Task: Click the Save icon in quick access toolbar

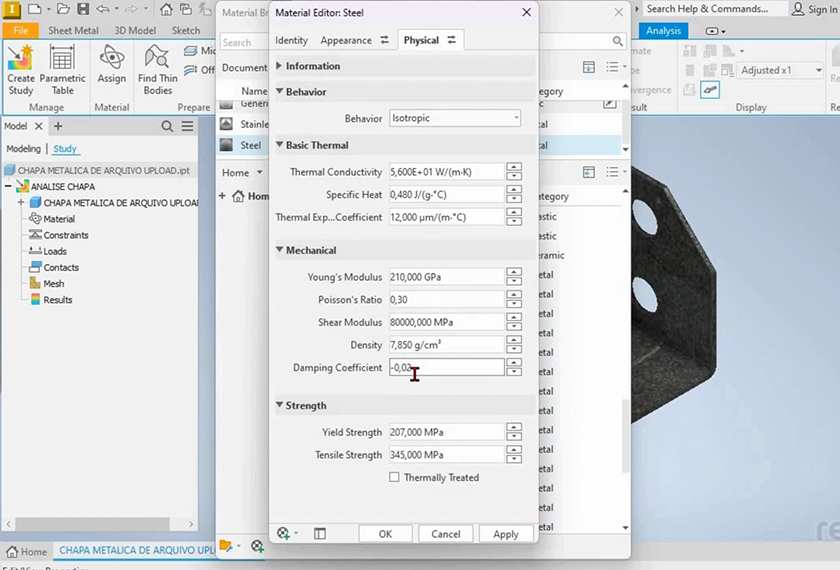Action: pyautogui.click(x=82, y=9)
